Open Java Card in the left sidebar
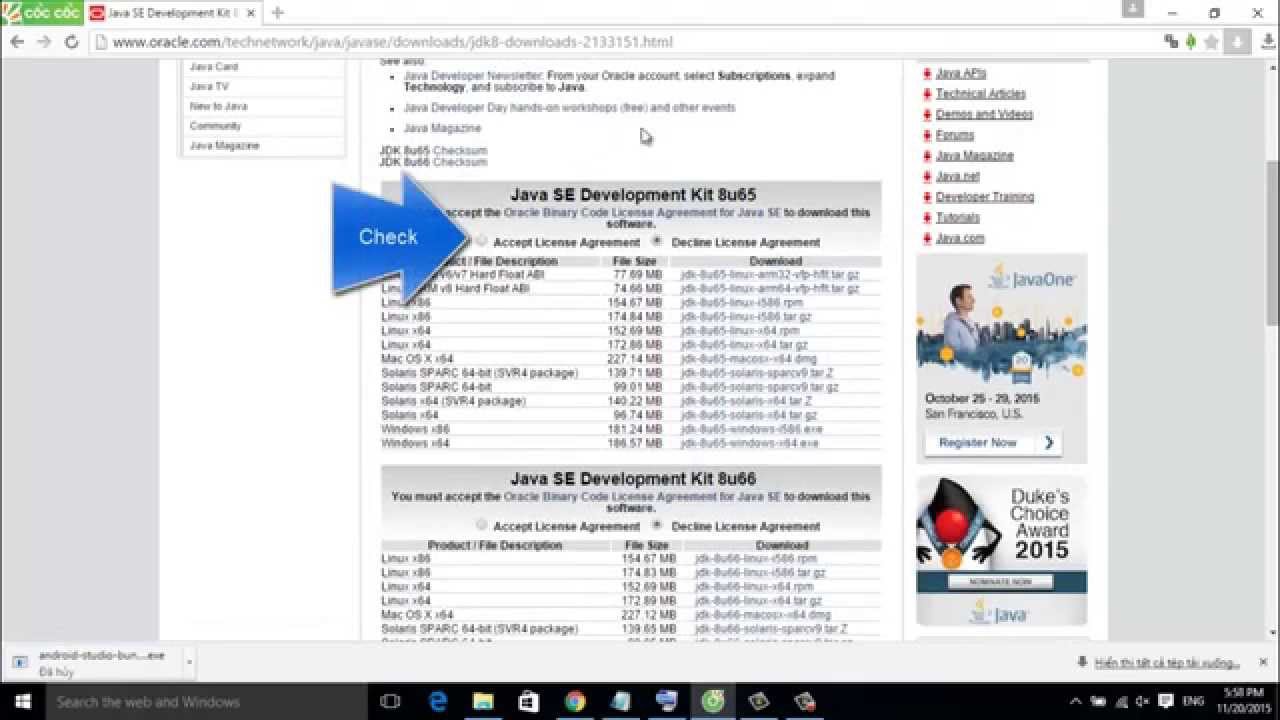This screenshot has height=720, width=1280. [x=214, y=67]
